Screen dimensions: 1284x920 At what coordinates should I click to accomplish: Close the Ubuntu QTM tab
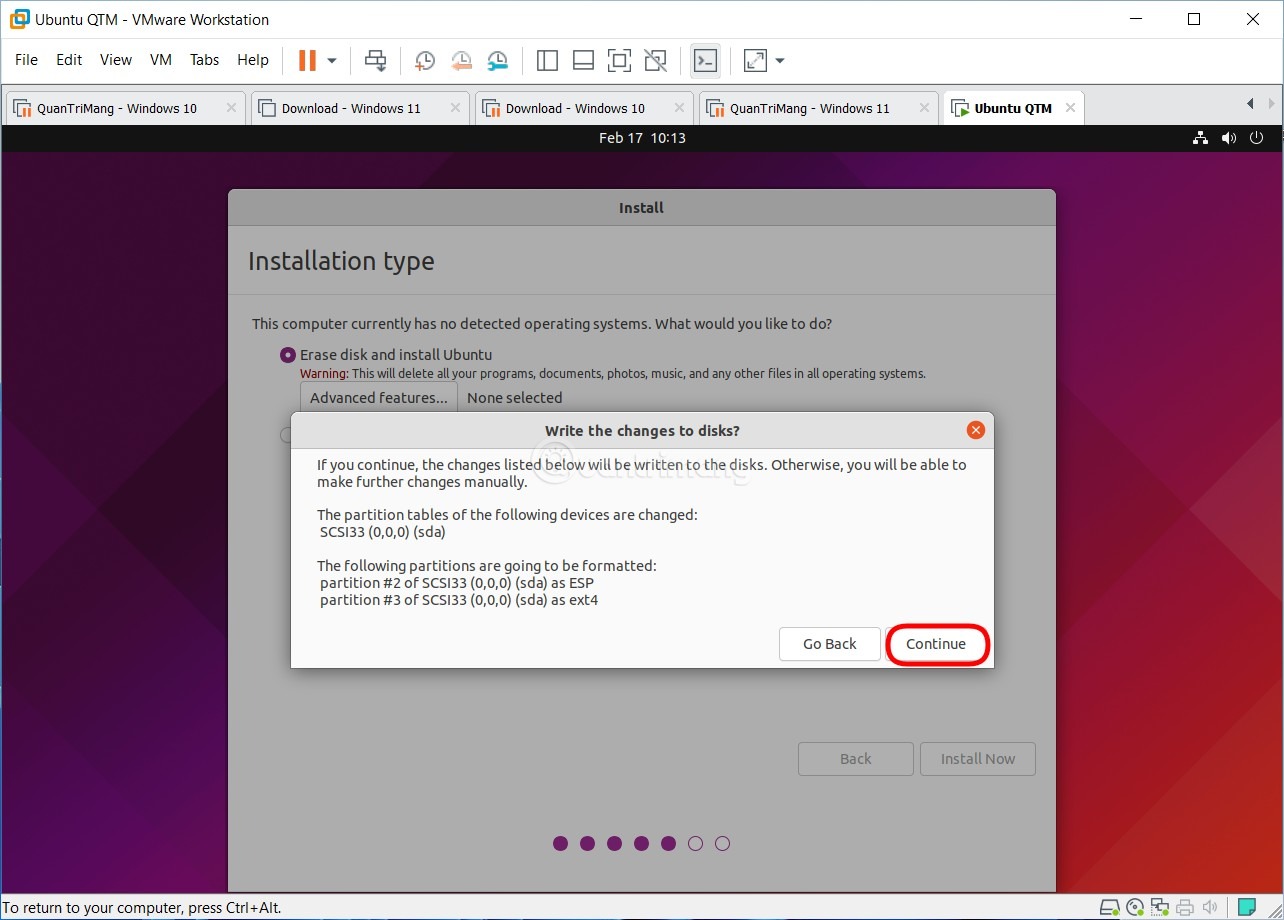point(1071,108)
